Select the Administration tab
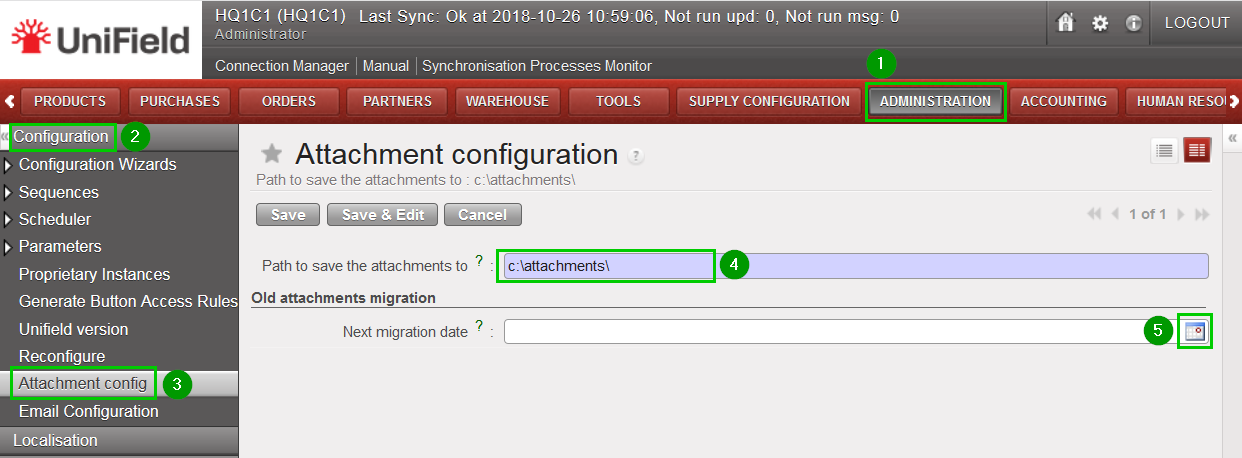Viewport: 1242px width, 458px height. 935,101
